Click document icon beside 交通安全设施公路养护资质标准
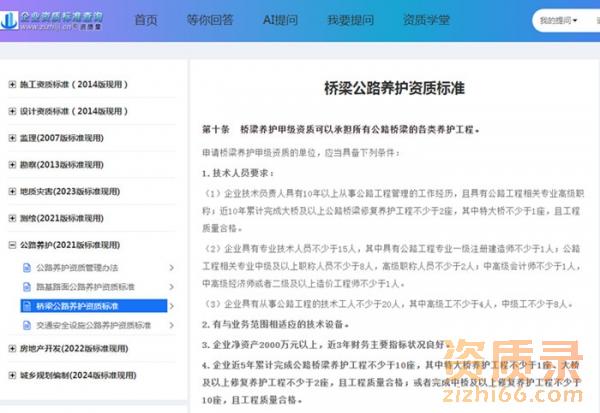Image resolution: width=600 pixels, height=413 pixels. 26,324
